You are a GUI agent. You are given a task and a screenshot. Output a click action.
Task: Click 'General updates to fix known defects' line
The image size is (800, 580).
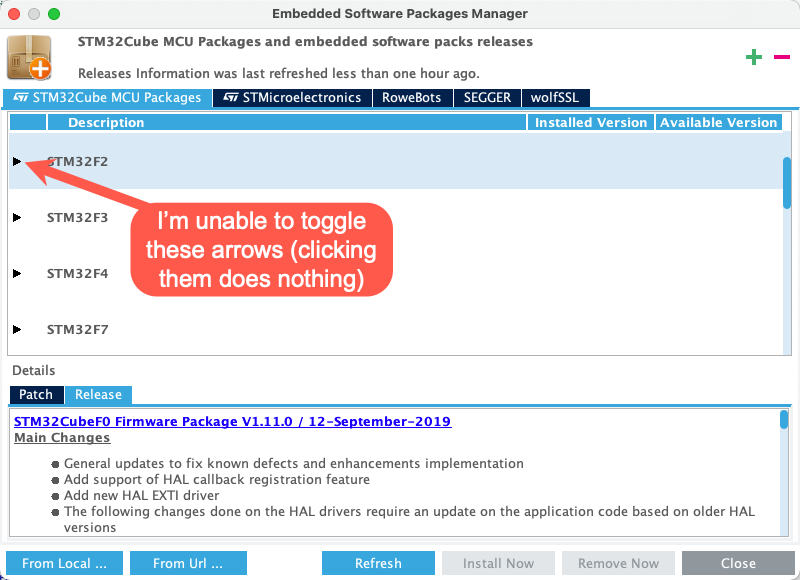tap(294, 463)
